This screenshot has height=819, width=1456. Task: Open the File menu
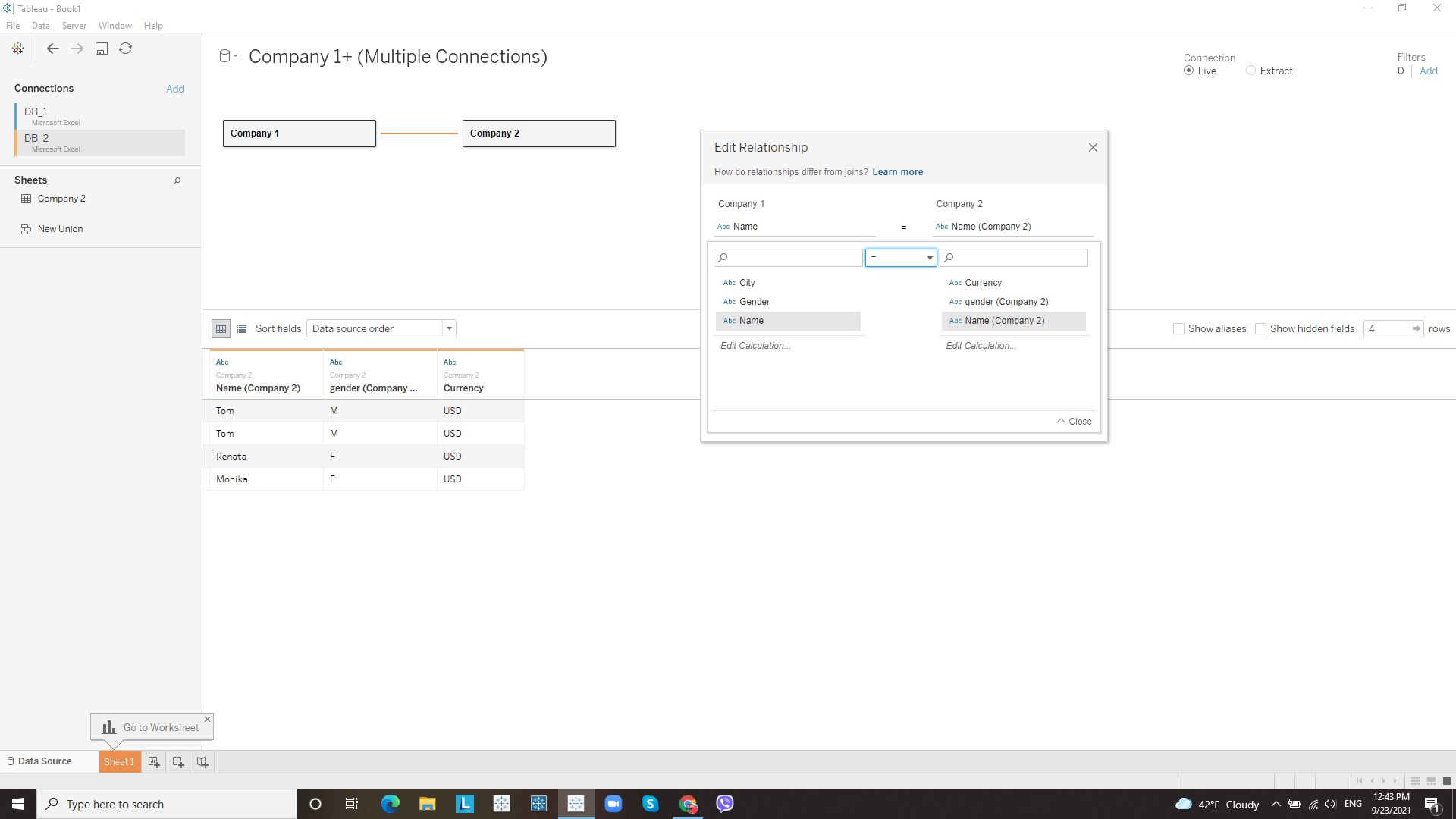coord(13,26)
